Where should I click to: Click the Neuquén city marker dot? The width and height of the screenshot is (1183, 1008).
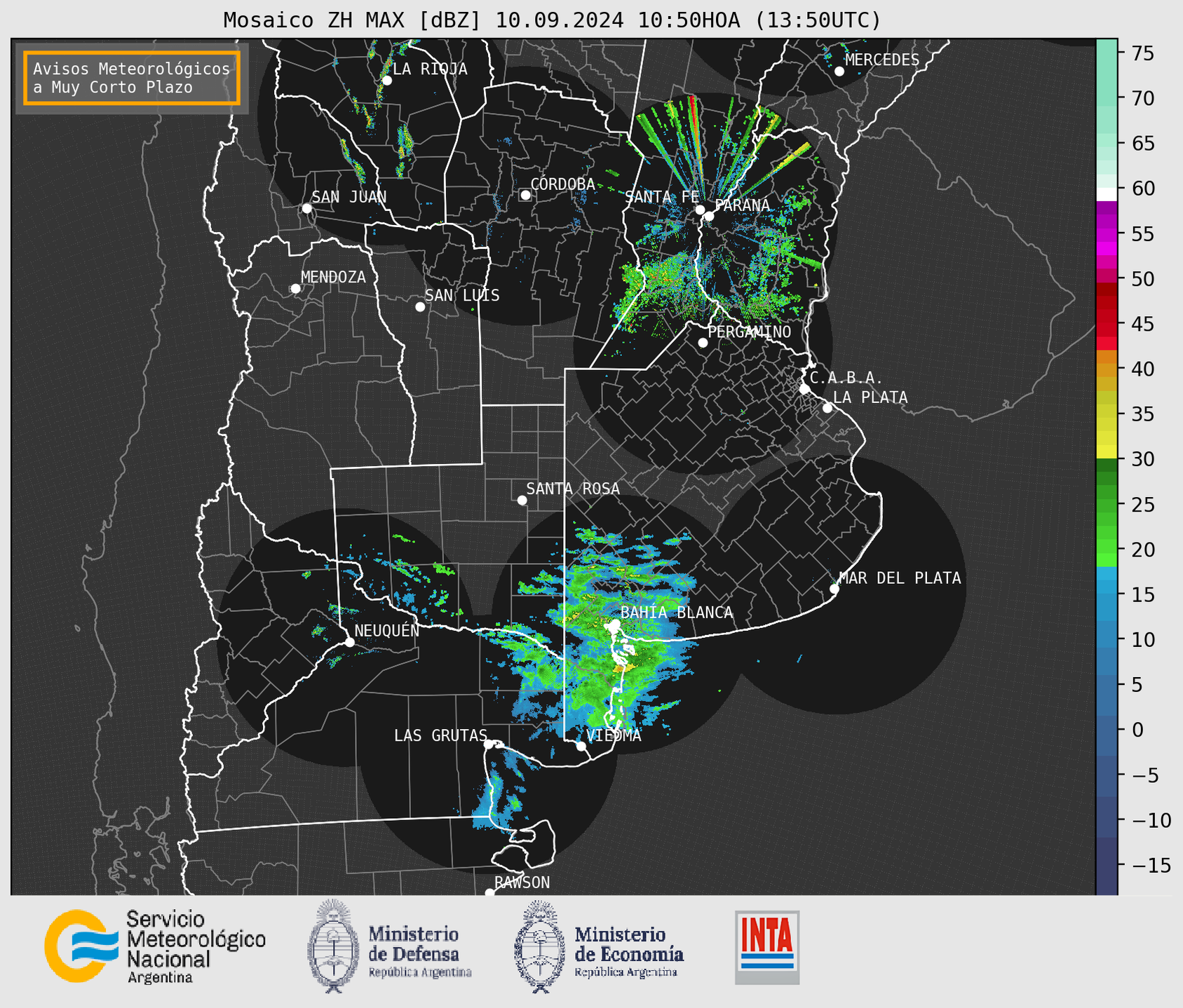[x=349, y=642]
